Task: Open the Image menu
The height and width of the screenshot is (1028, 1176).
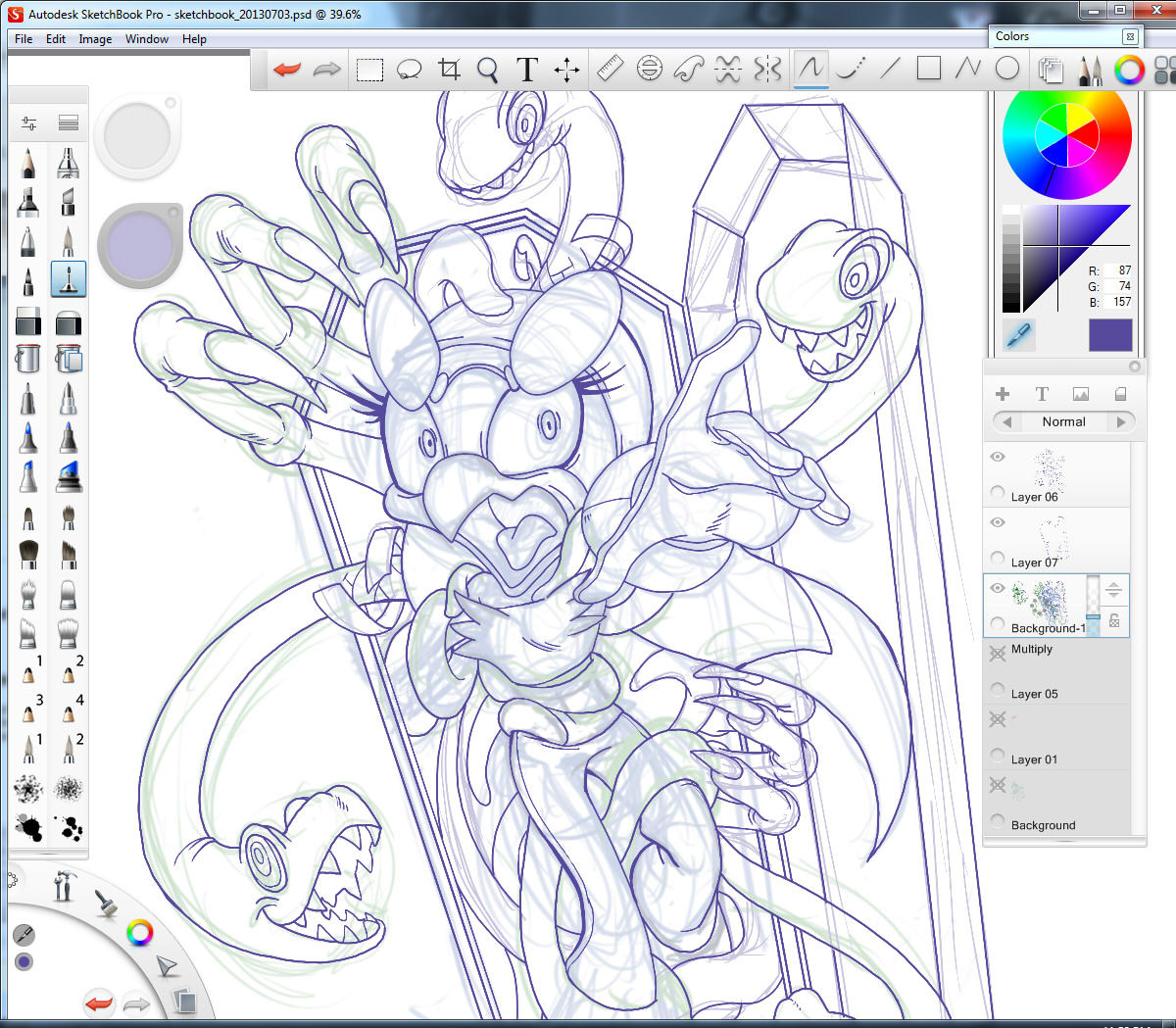Action: point(95,39)
